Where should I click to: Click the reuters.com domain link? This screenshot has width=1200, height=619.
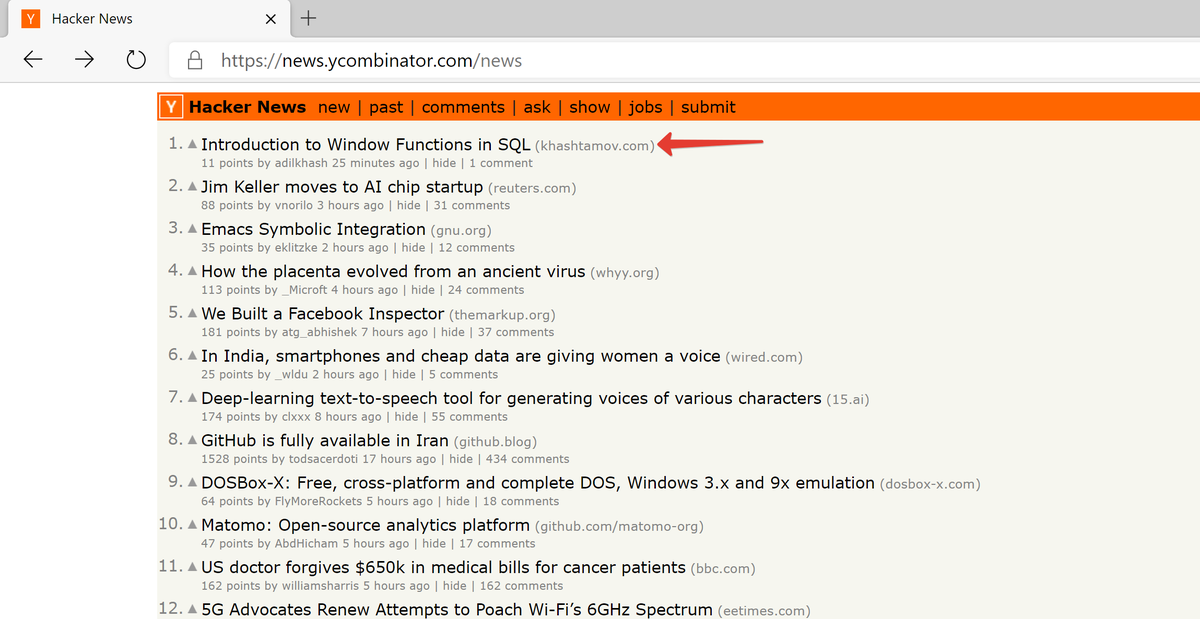click(x=532, y=188)
